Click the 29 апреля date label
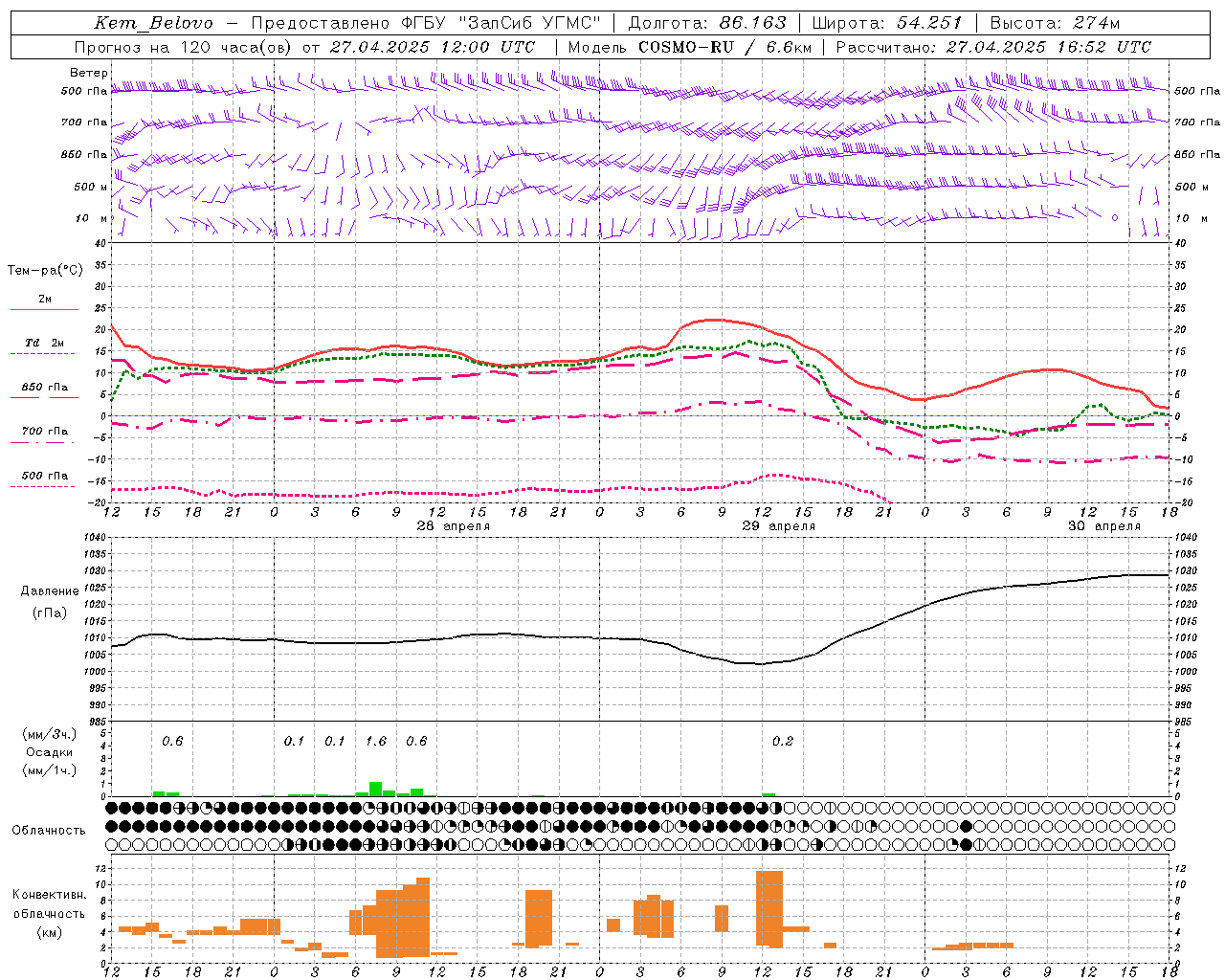The height and width of the screenshot is (980, 1225). (779, 526)
